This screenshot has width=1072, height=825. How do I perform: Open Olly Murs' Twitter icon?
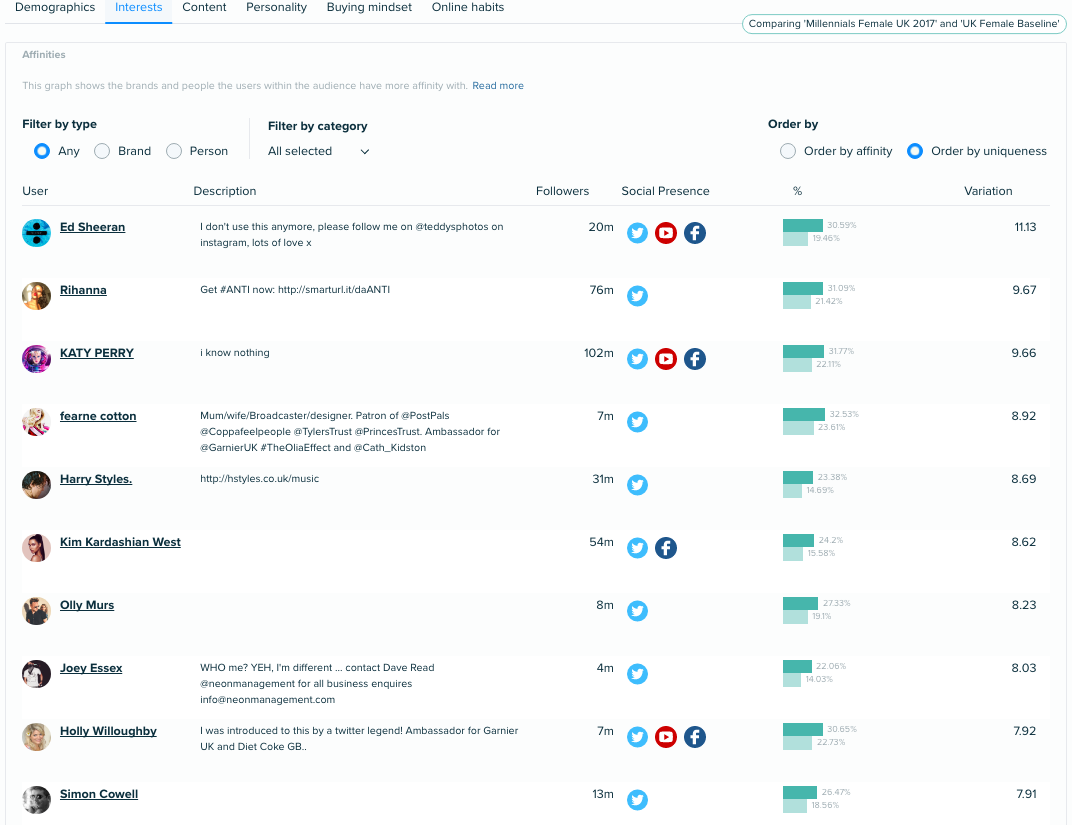(637, 610)
